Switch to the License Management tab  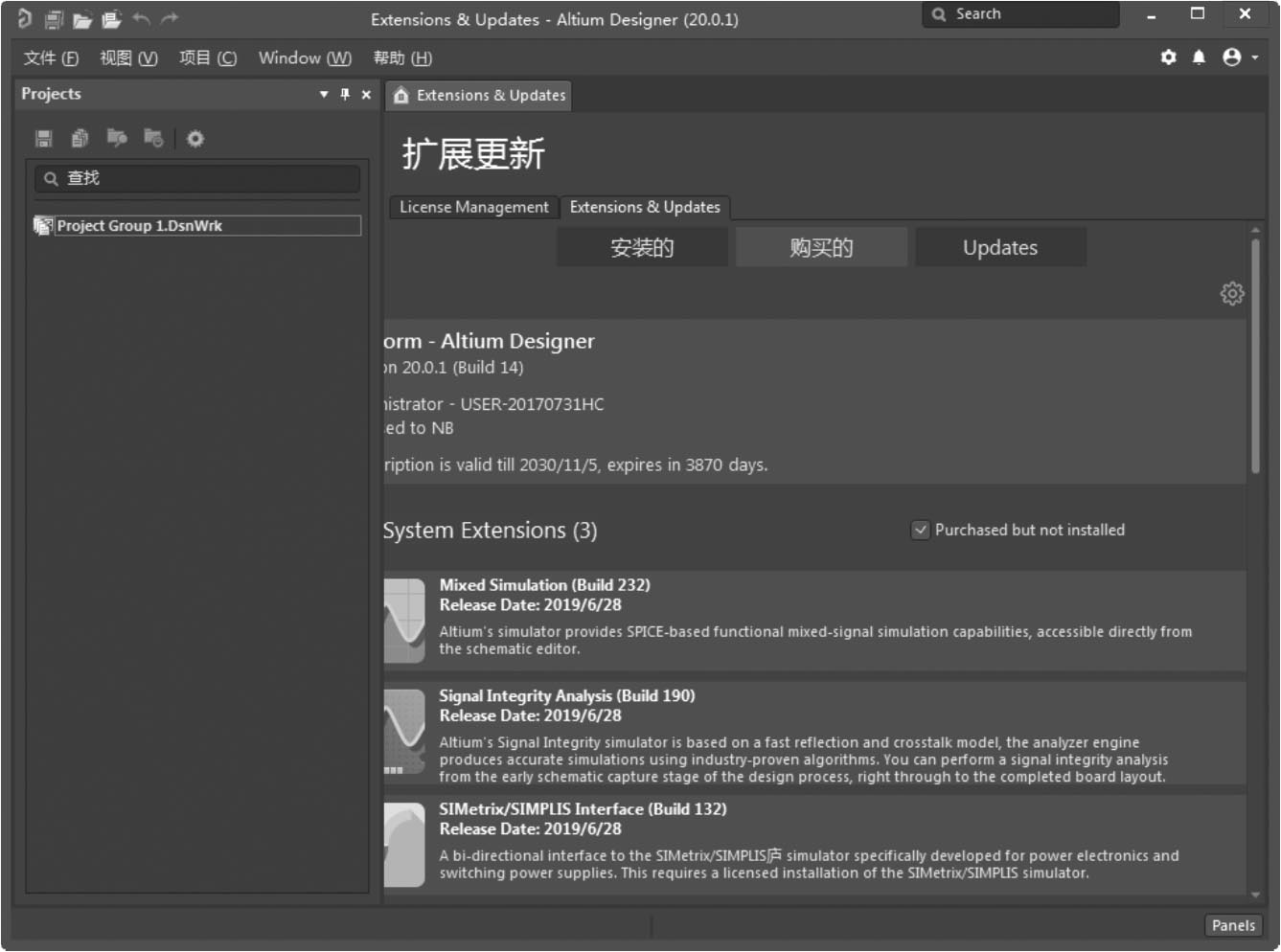(x=473, y=207)
